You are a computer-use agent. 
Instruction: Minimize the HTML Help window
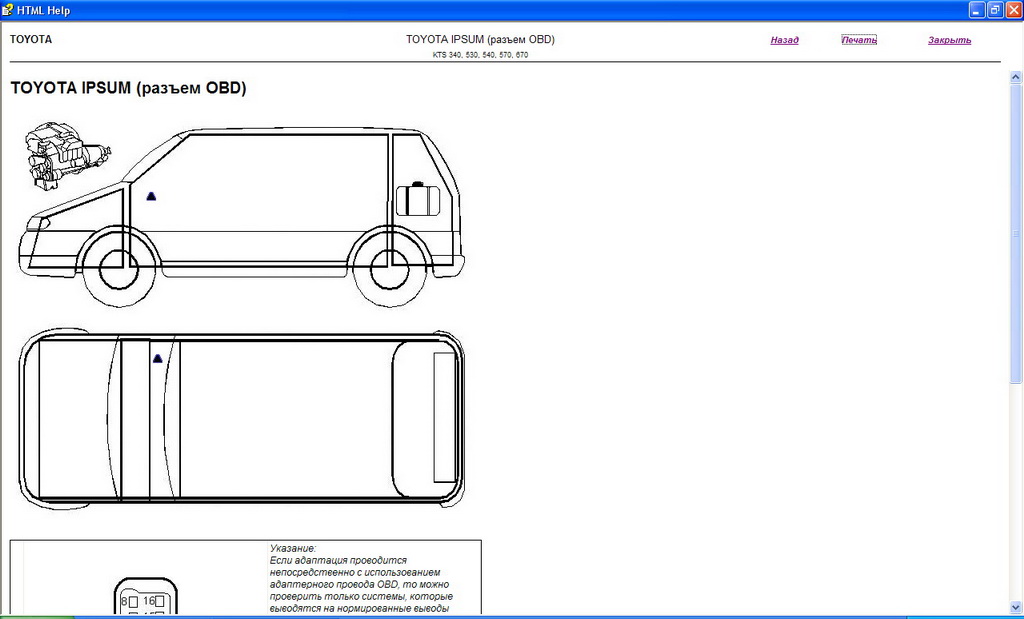[x=977, y=10]
